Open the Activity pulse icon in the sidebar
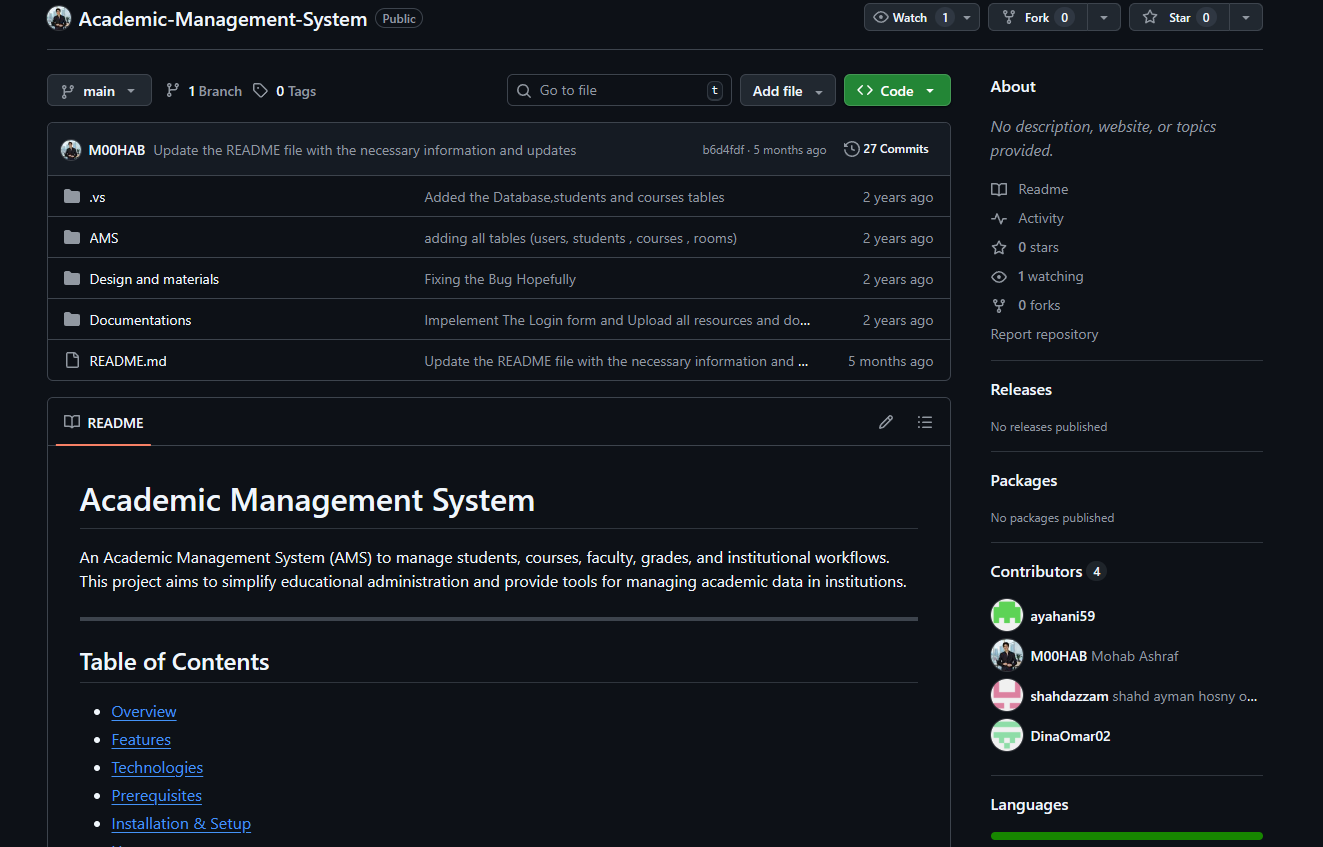The width and height of the screenshot is (1323, 847). click(998, 218)
